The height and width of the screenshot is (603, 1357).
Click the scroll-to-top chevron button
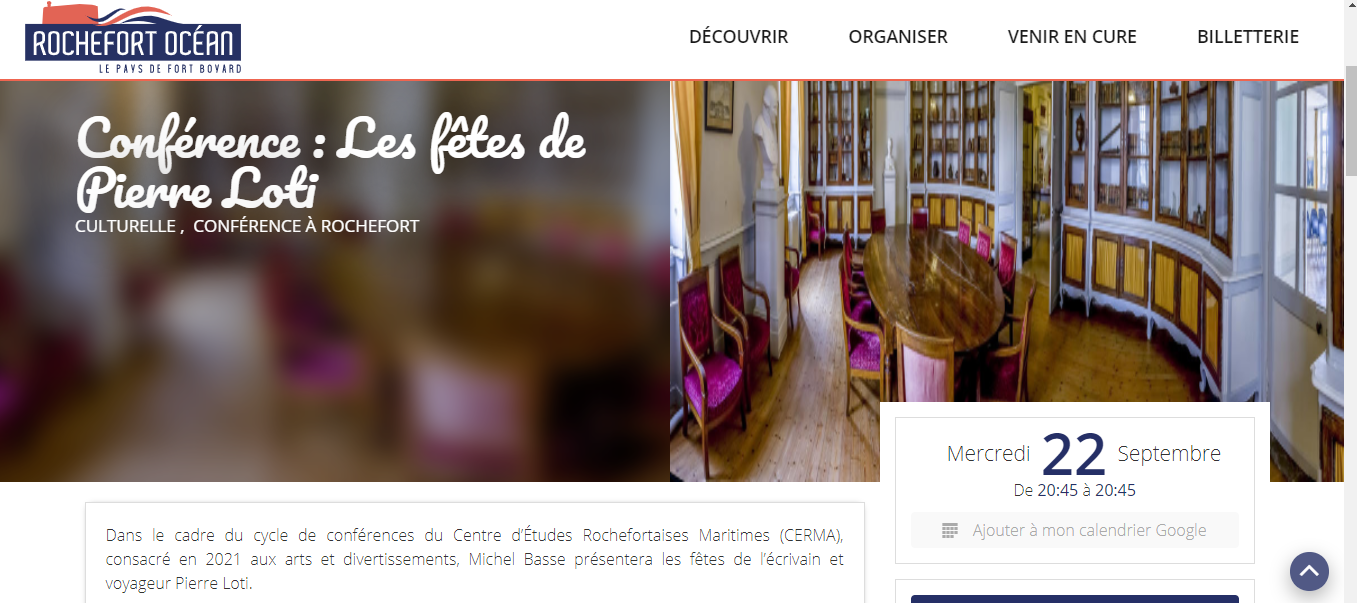(x=1309, y=571)
